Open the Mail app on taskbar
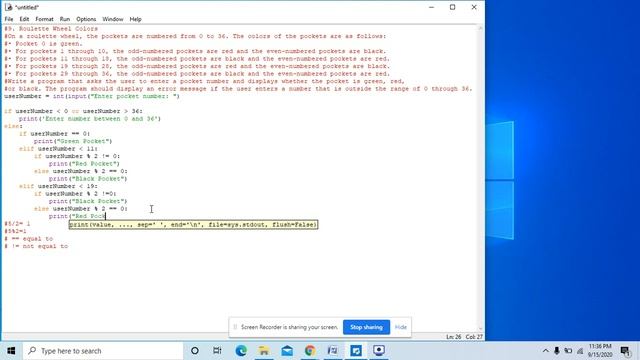This screenshot has height=360, width=640. click(x=287, y=351)
